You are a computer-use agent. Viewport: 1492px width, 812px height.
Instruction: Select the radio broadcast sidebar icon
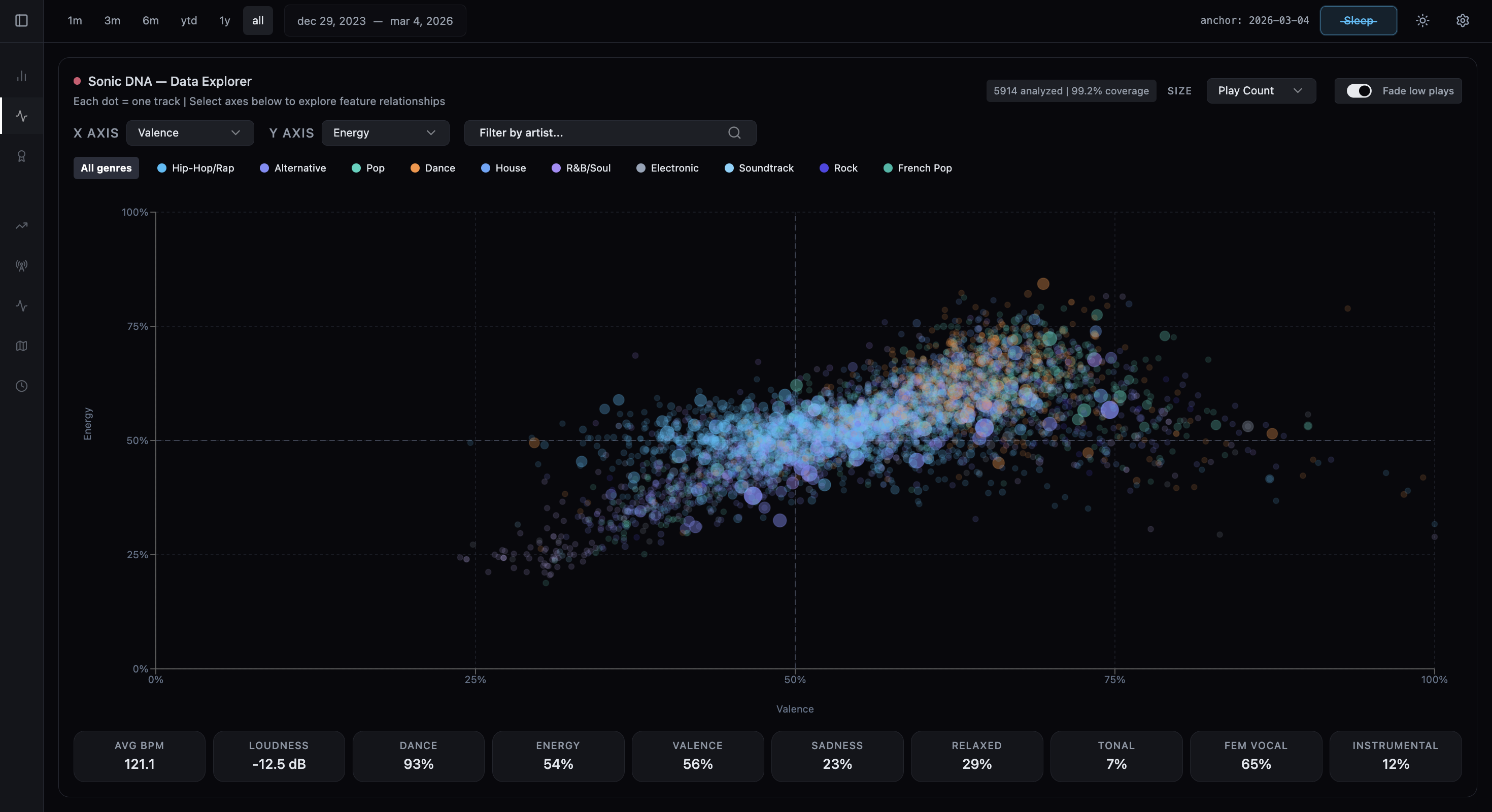point(21,266)
